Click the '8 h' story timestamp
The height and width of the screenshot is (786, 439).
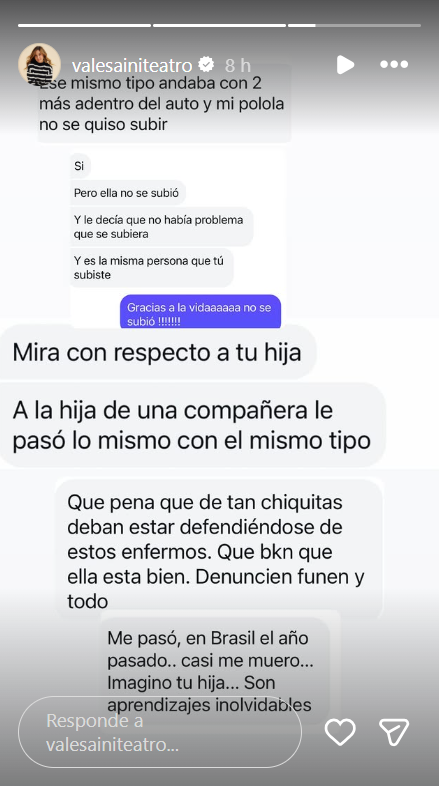(x=238, y=65)
